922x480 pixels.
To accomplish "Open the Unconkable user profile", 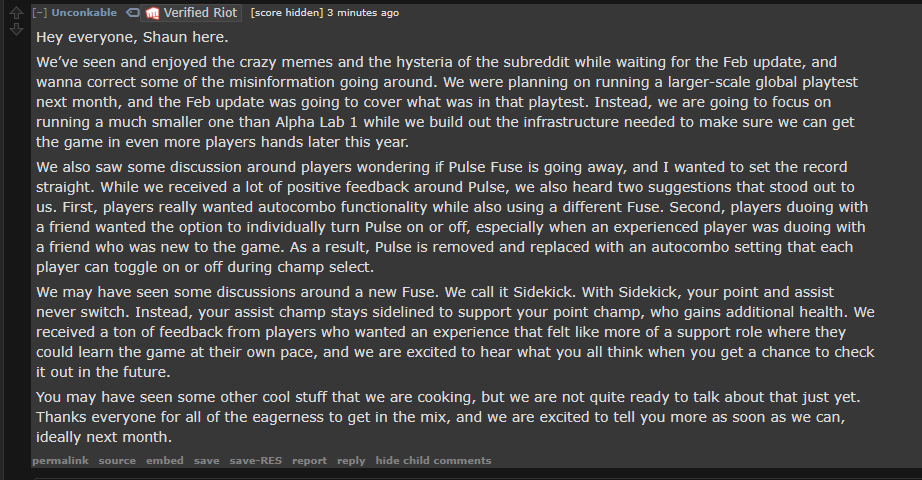I will click(x=84, y=12).
